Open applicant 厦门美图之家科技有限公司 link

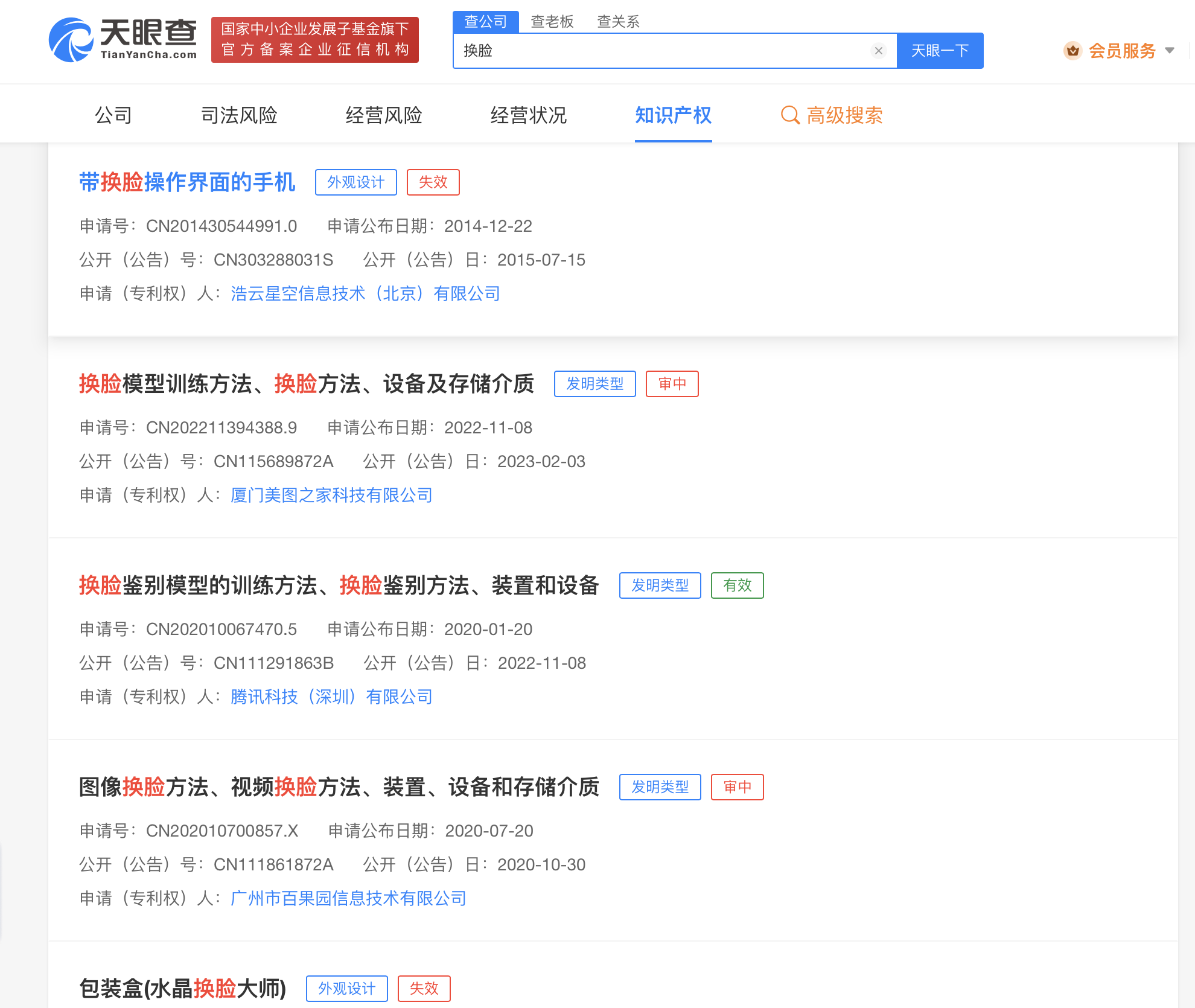[x=331, y=495]
